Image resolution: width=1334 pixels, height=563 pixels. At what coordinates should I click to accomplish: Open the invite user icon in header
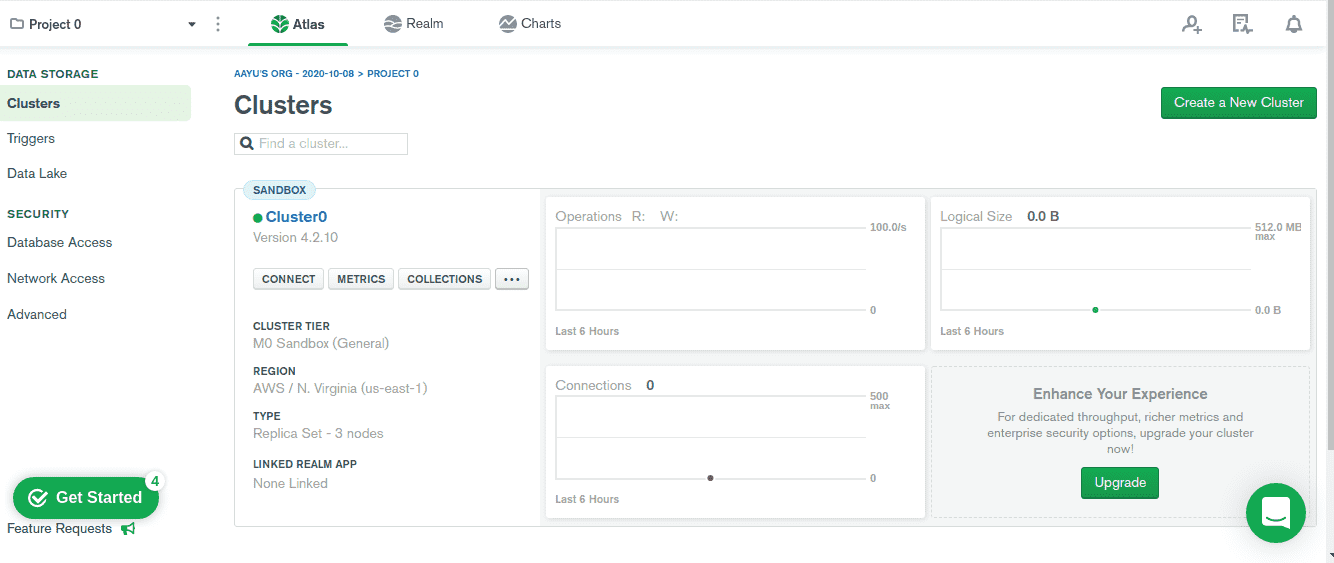coord(1191,25)
